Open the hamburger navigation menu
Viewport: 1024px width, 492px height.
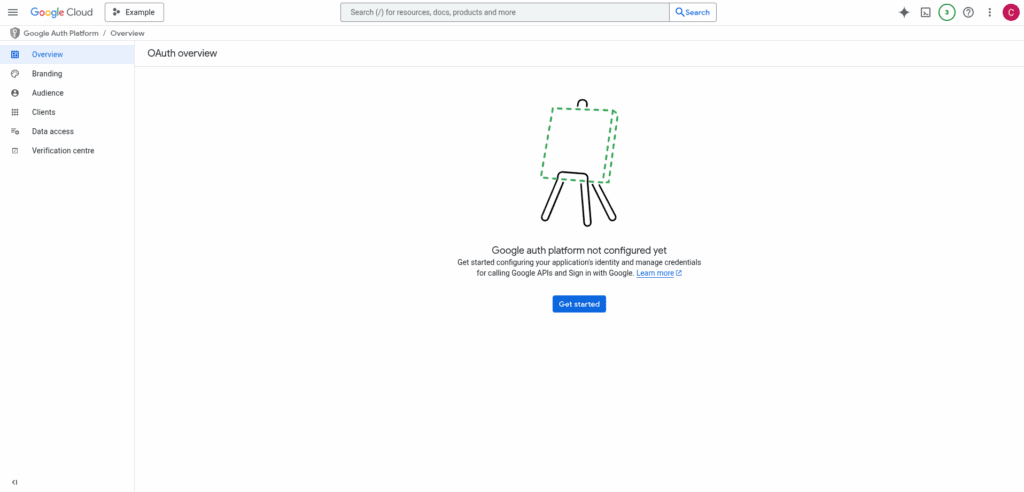(x=12, y=12)
